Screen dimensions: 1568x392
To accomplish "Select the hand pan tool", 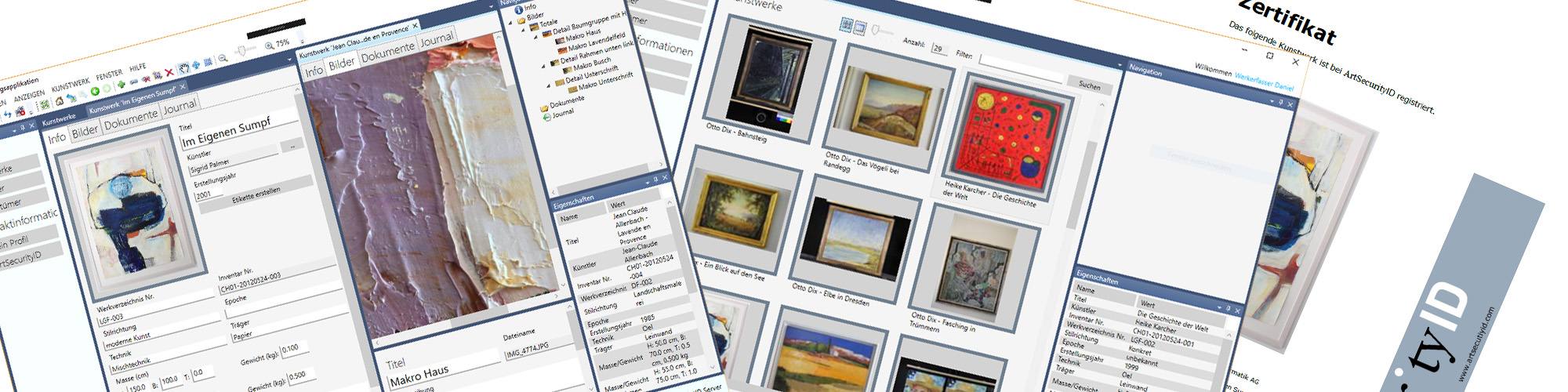I will tap(183, 68).
